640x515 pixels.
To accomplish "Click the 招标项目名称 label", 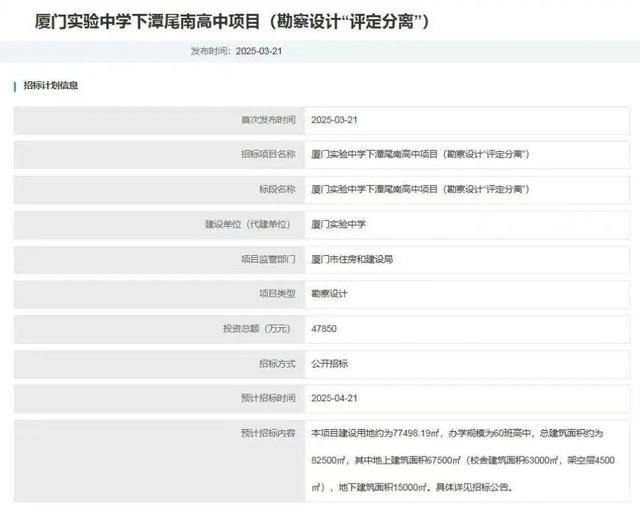I will click(268, 154).
